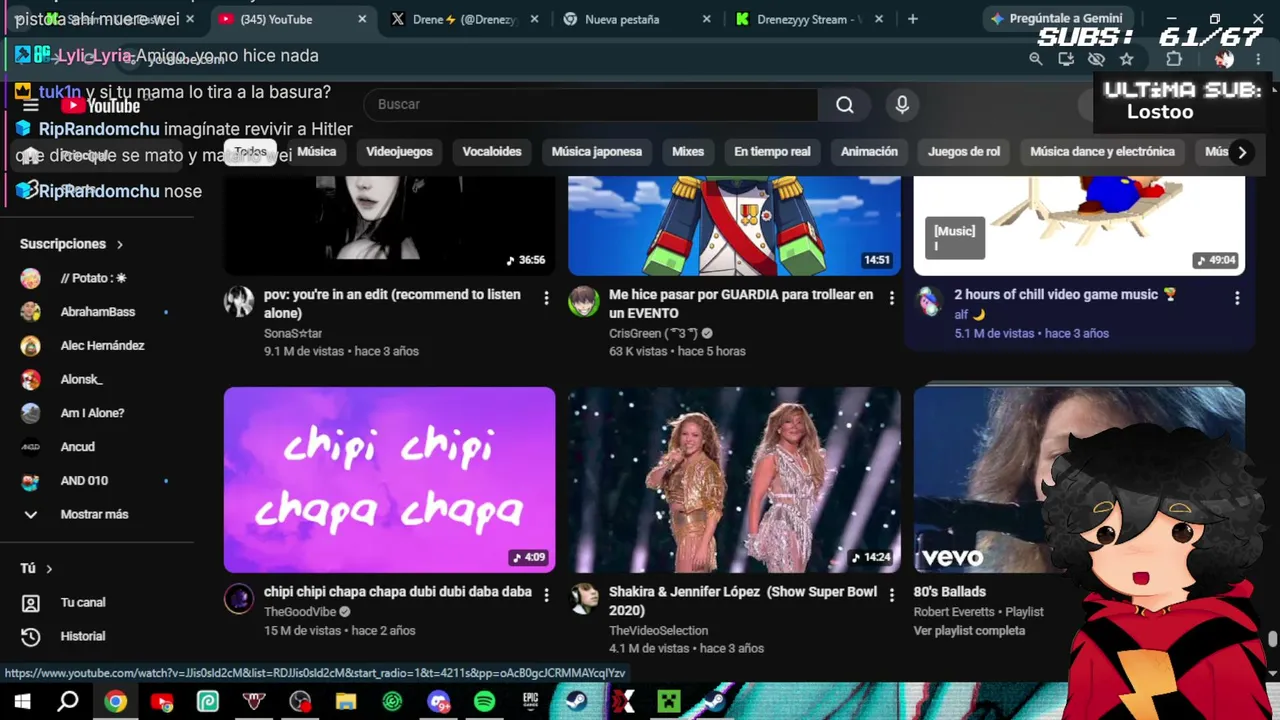The width and height of the screenshot is (1280, 720).
Task: Expand subscriptions with Mostrar más
Action: pos(75,514)
